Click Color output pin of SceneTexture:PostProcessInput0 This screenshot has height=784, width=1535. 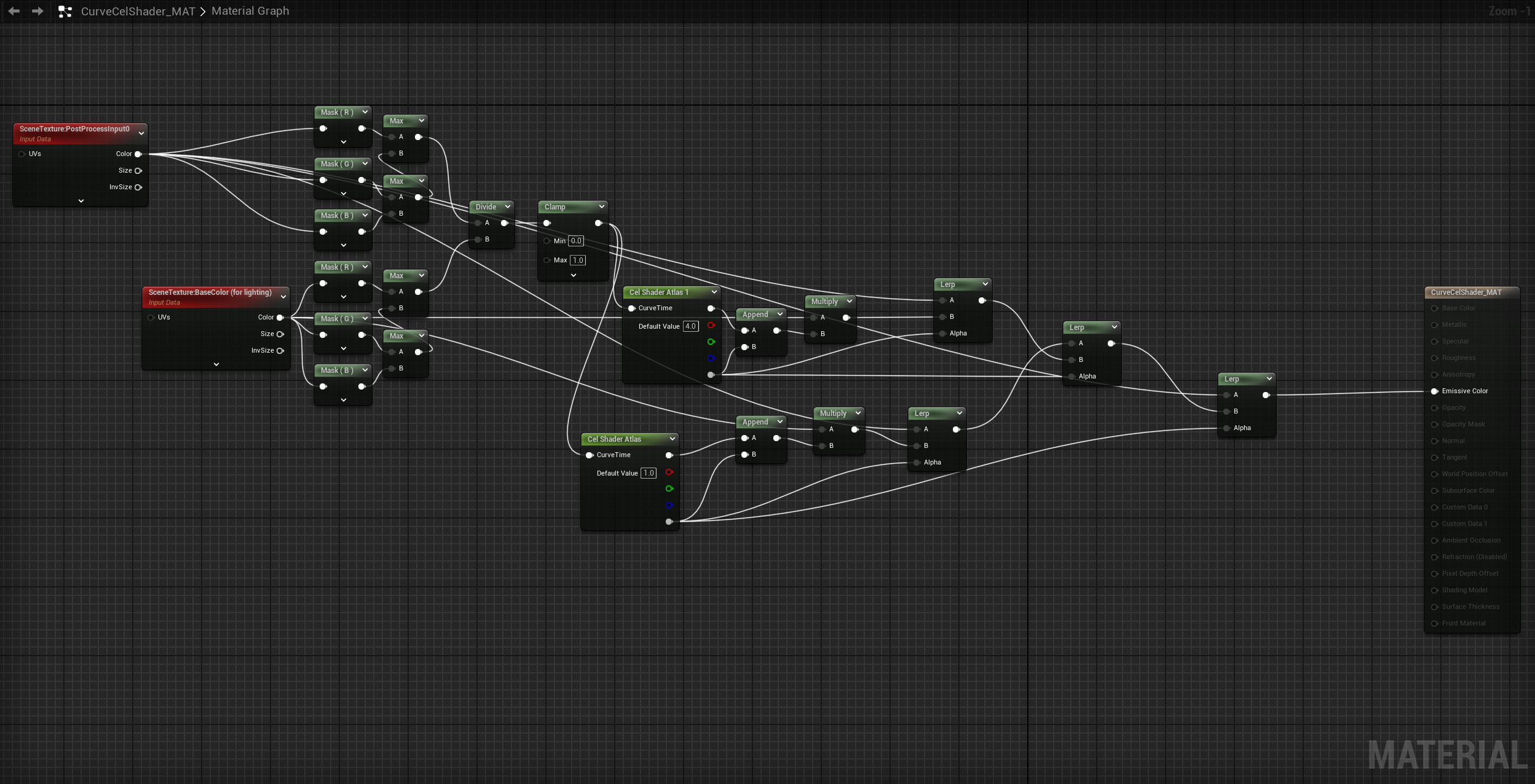coord(138,154)
